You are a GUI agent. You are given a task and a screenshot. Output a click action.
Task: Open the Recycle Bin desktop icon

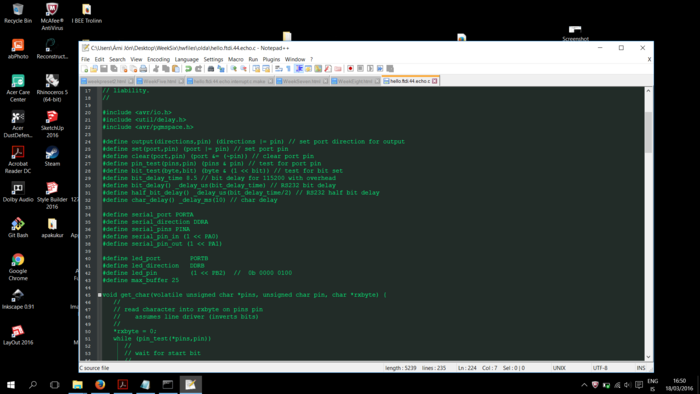tap(18, 13)
